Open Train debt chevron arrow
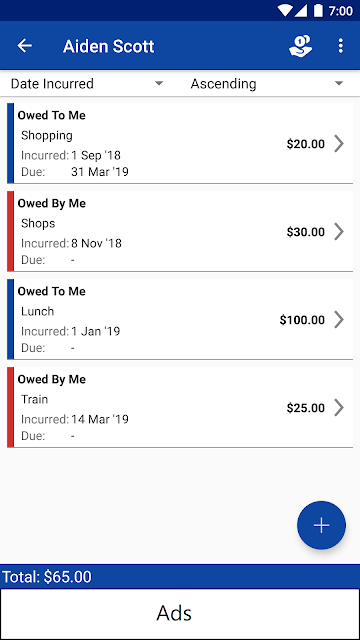Viewport: 360px width, 640px height. (339, 408)
